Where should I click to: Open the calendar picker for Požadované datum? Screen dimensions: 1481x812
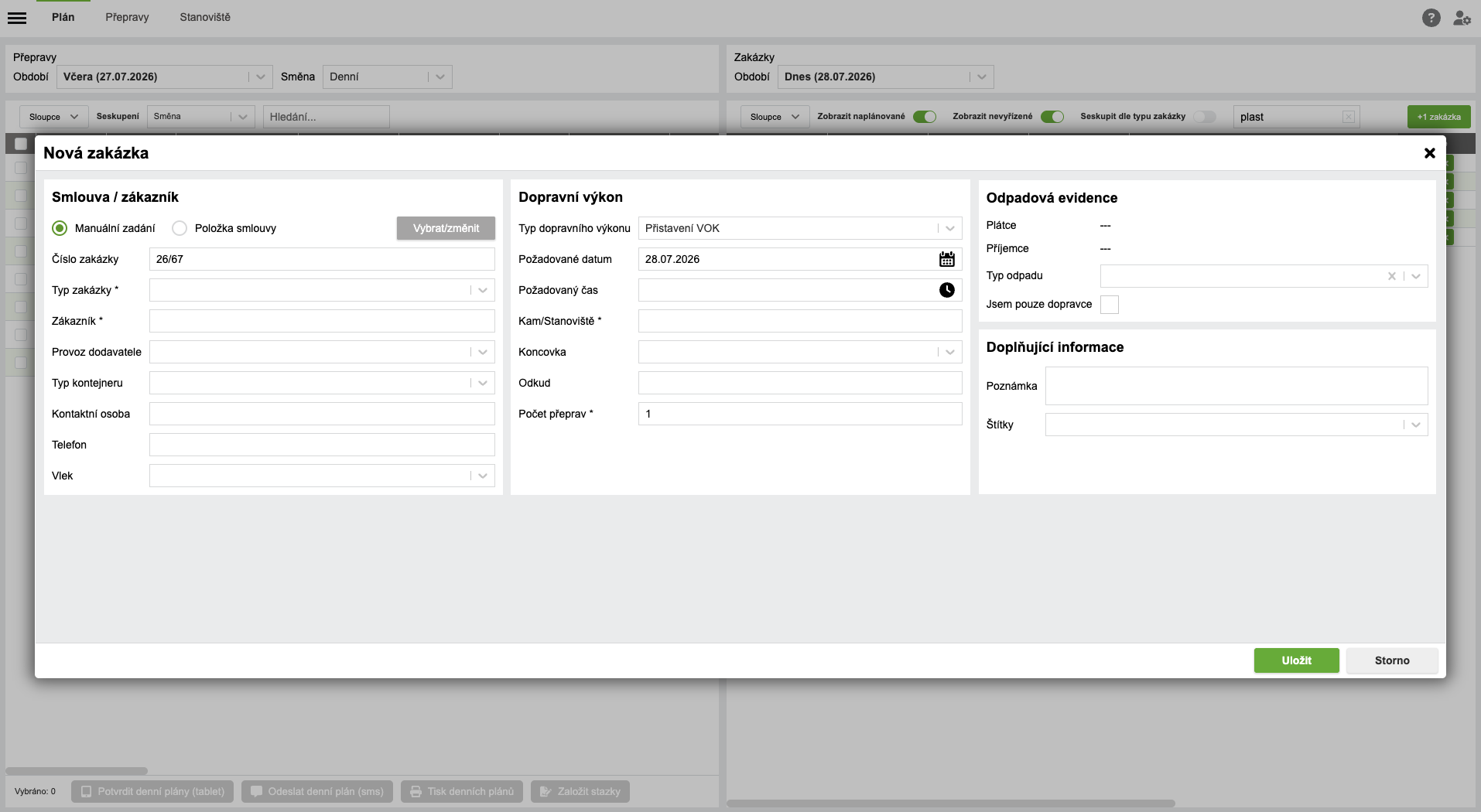click(946, 259)
